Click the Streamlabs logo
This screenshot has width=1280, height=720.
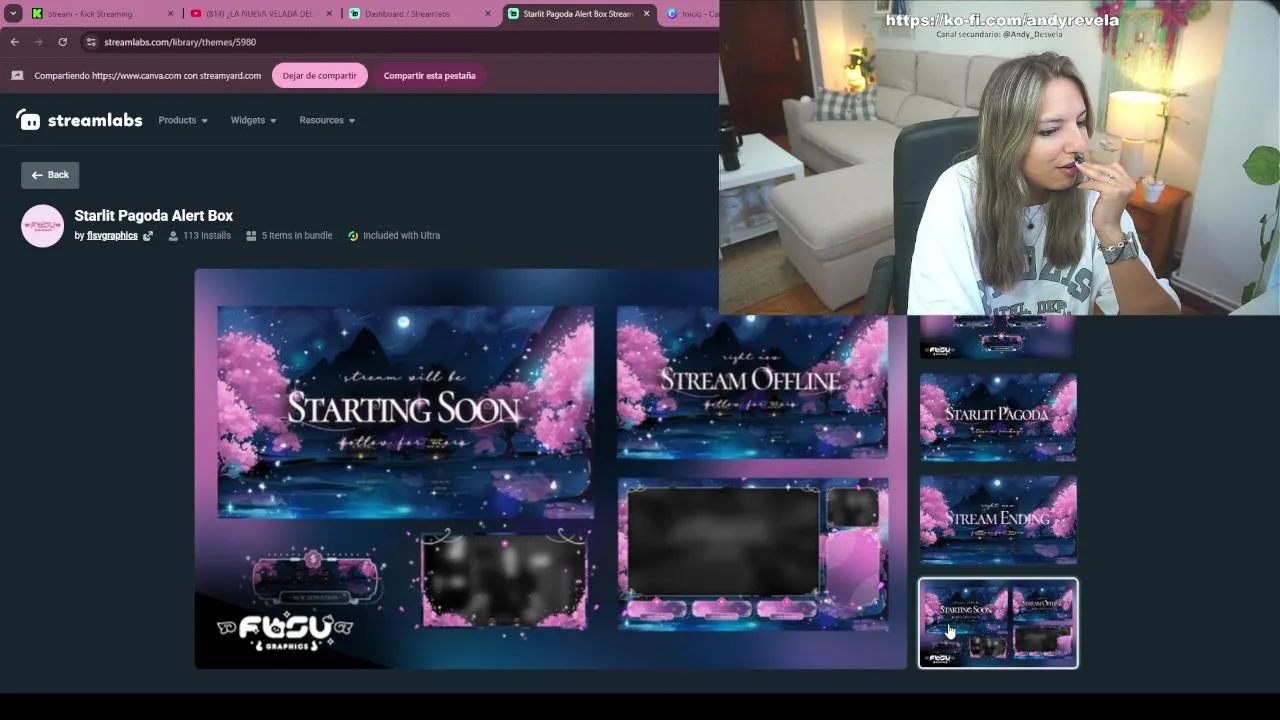click(79, 120)
